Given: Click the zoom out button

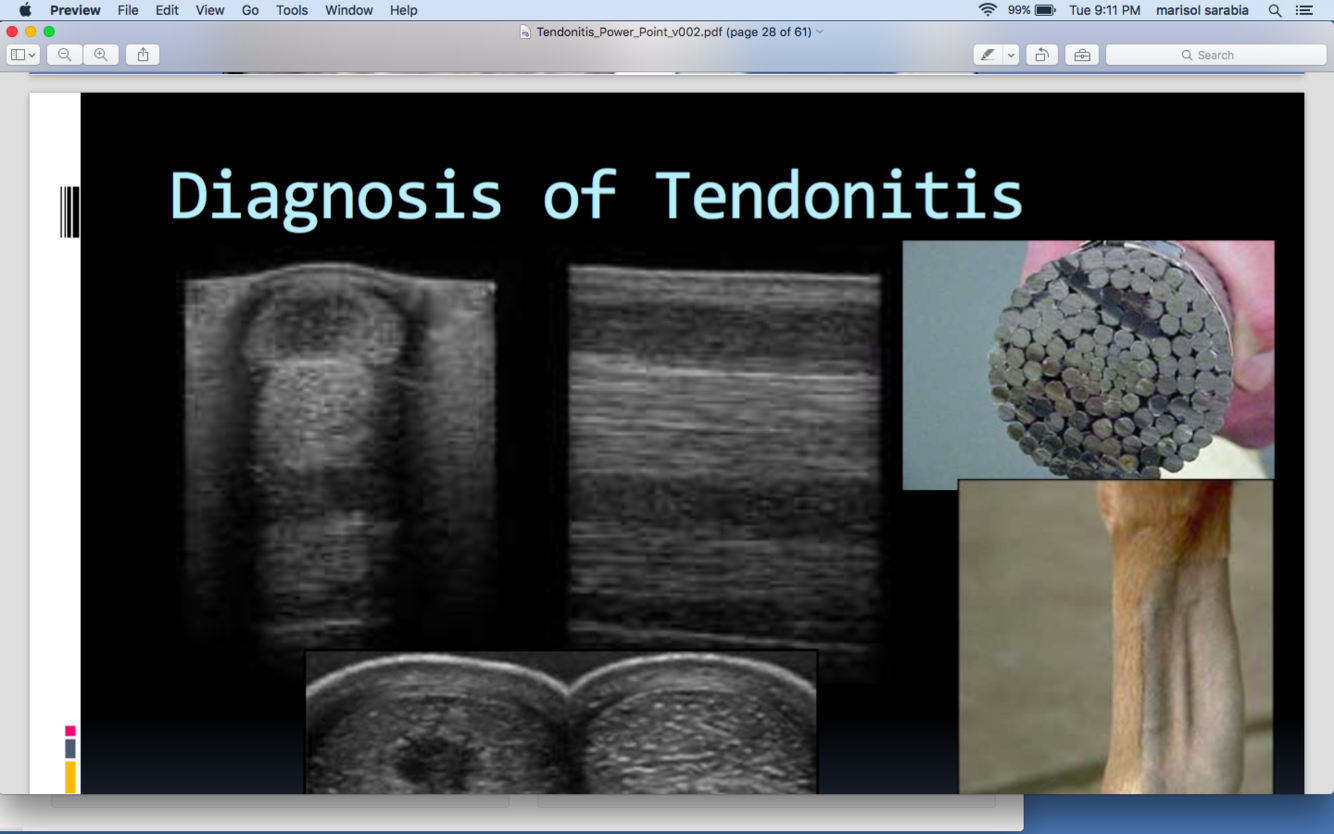Looking at the screenshot, I should click(x=64, y=55).
